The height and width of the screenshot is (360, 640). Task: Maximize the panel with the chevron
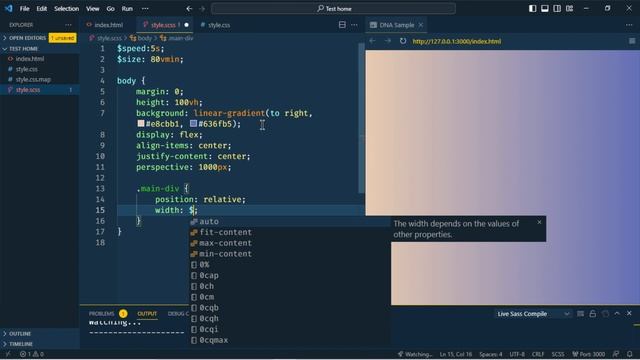point(617,313)
